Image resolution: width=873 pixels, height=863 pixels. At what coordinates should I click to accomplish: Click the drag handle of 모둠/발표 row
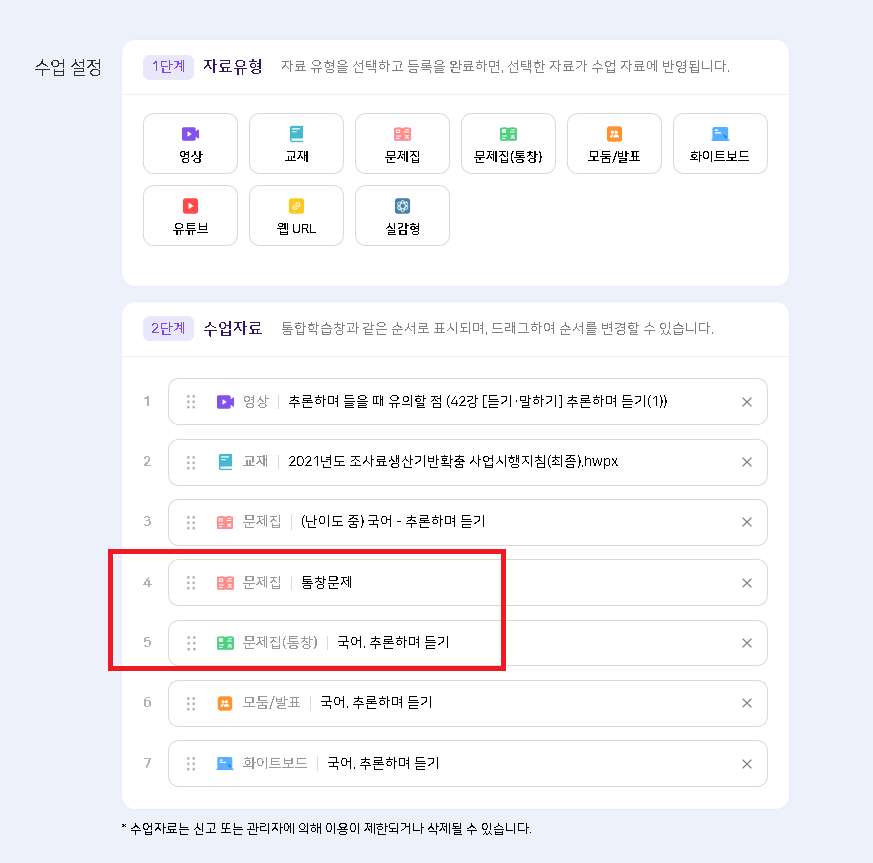[x=191, y=704]
